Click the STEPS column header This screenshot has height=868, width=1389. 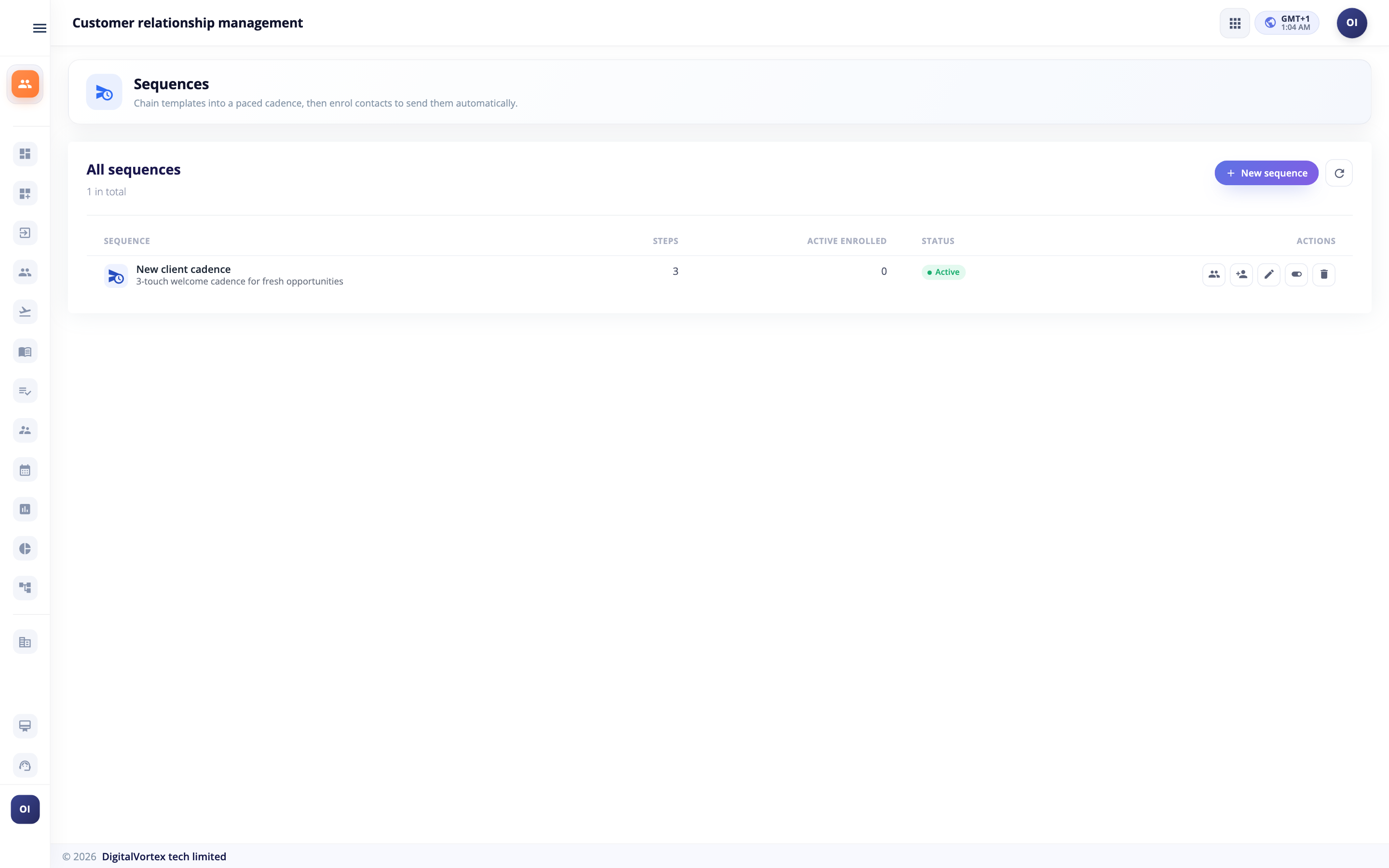click(665, 241)
